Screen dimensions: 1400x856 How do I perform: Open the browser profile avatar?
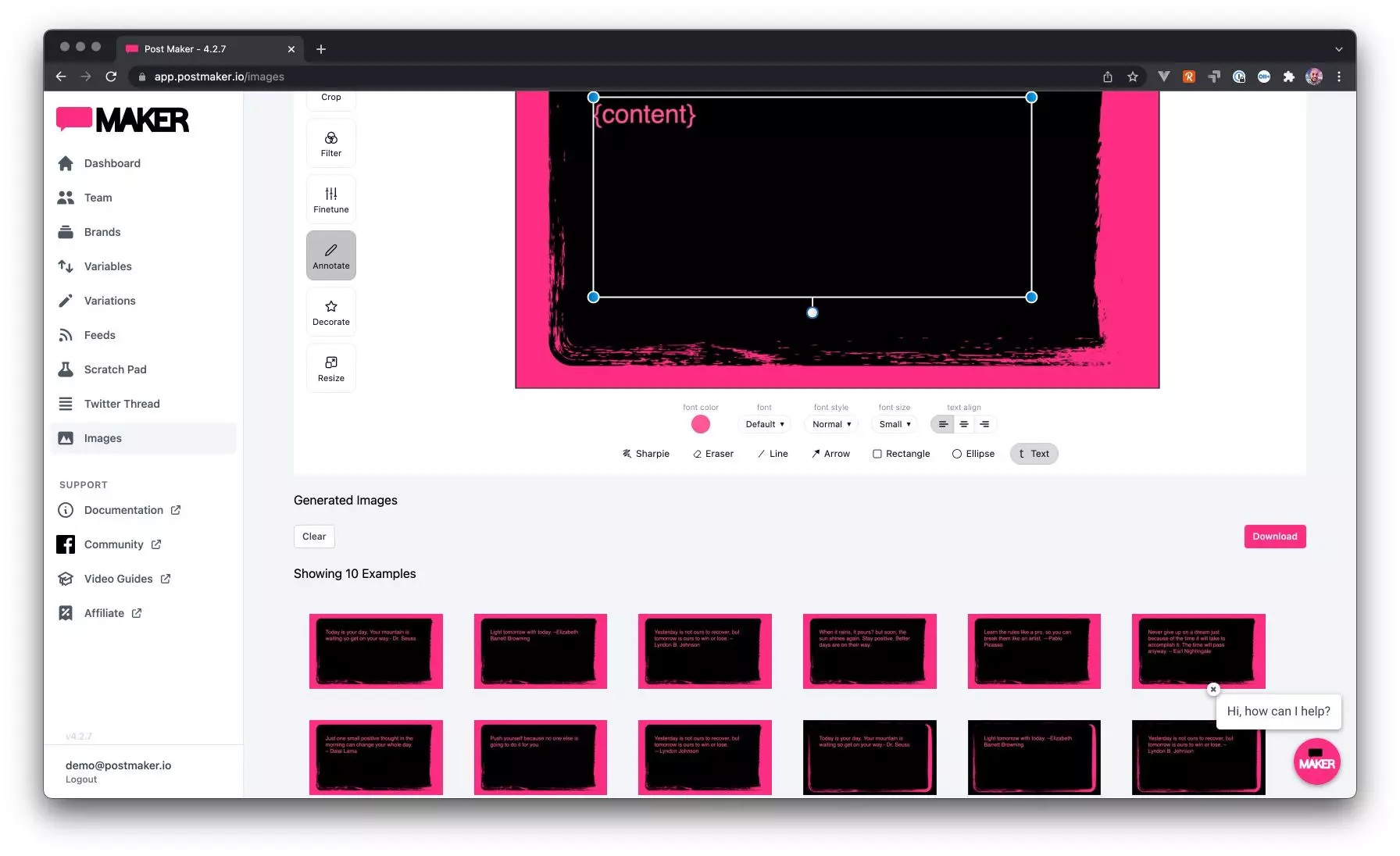click(1314, 77)
